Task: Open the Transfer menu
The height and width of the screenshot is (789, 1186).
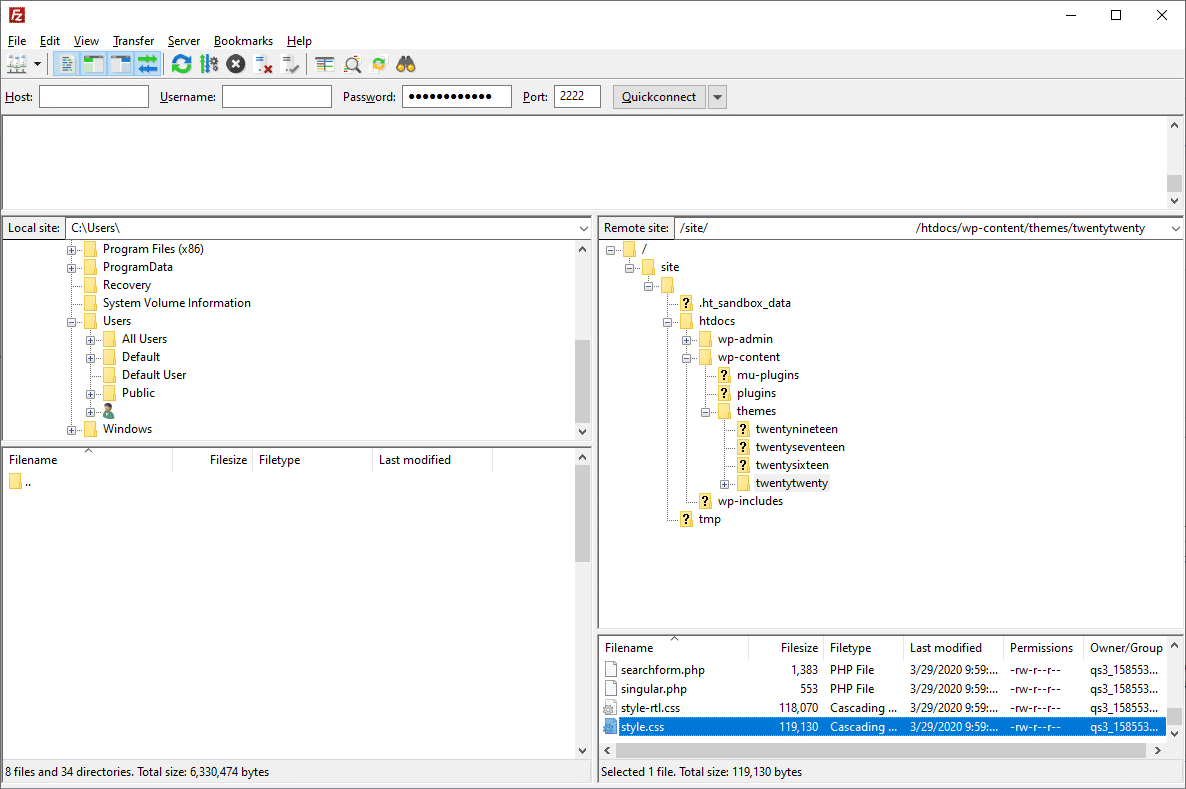Action: (x=133, y=41)
